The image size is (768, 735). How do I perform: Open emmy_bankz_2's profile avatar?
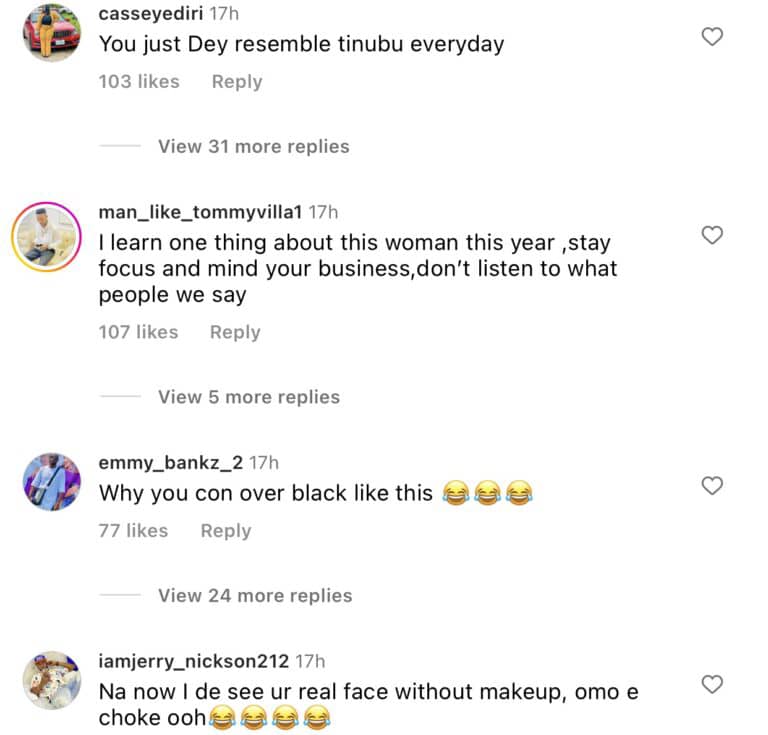[x=51, y=482]
